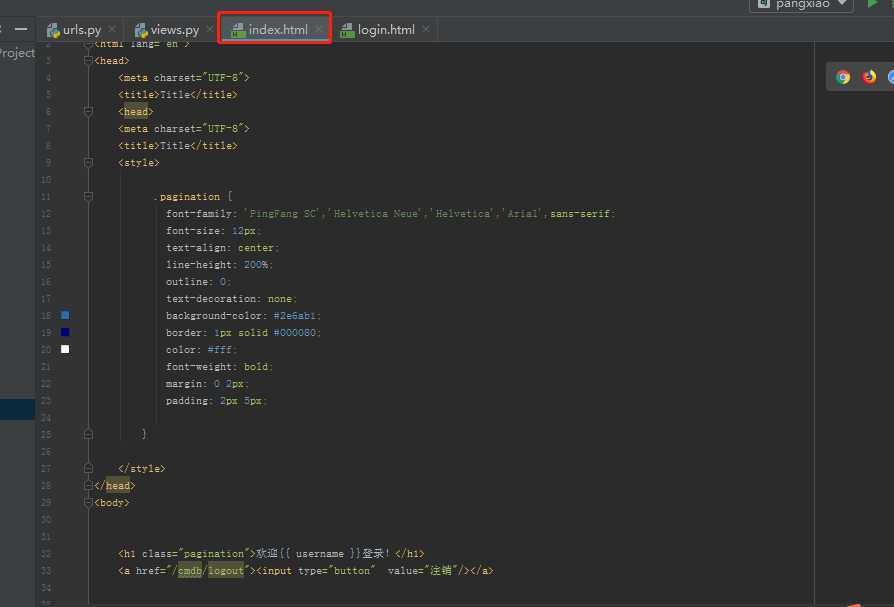Fold the .pagination CSS rule
Viewport: 894px width, 607px height.
(x=88, y=197)
